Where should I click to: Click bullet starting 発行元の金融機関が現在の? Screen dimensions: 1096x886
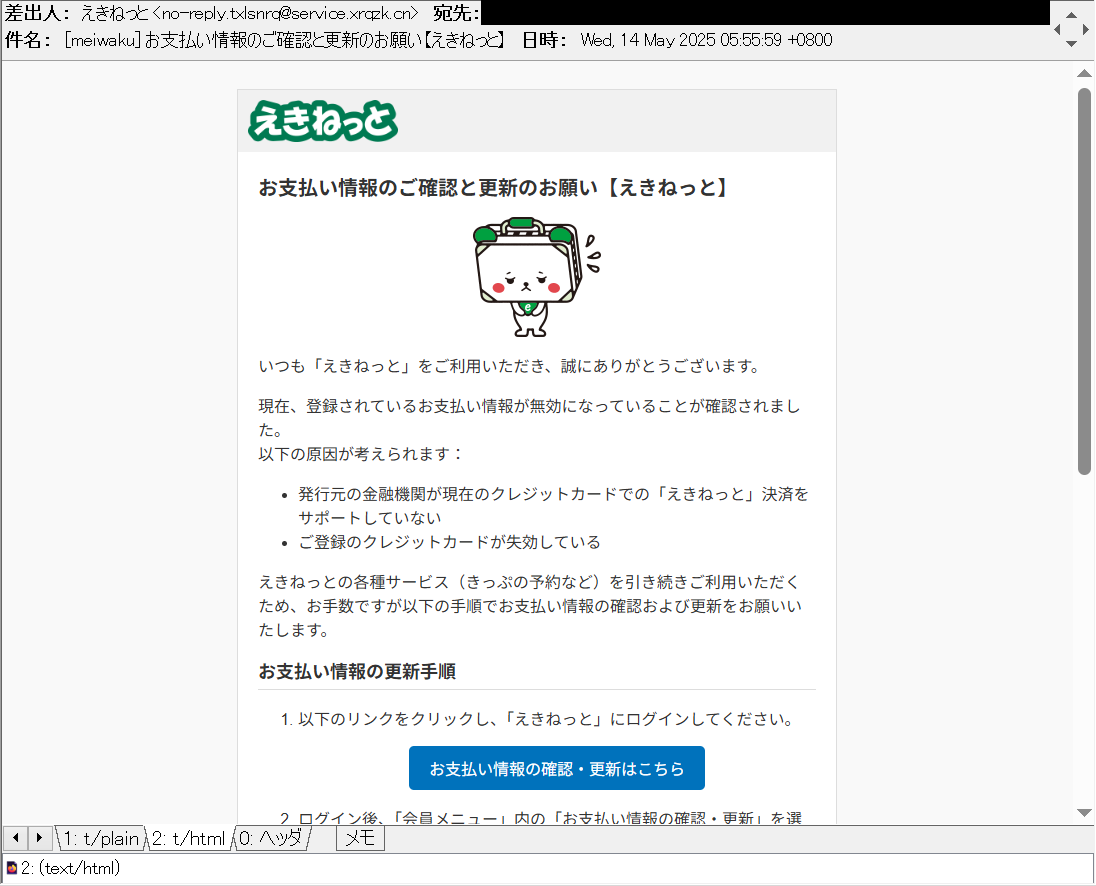(x=554, y=506)
